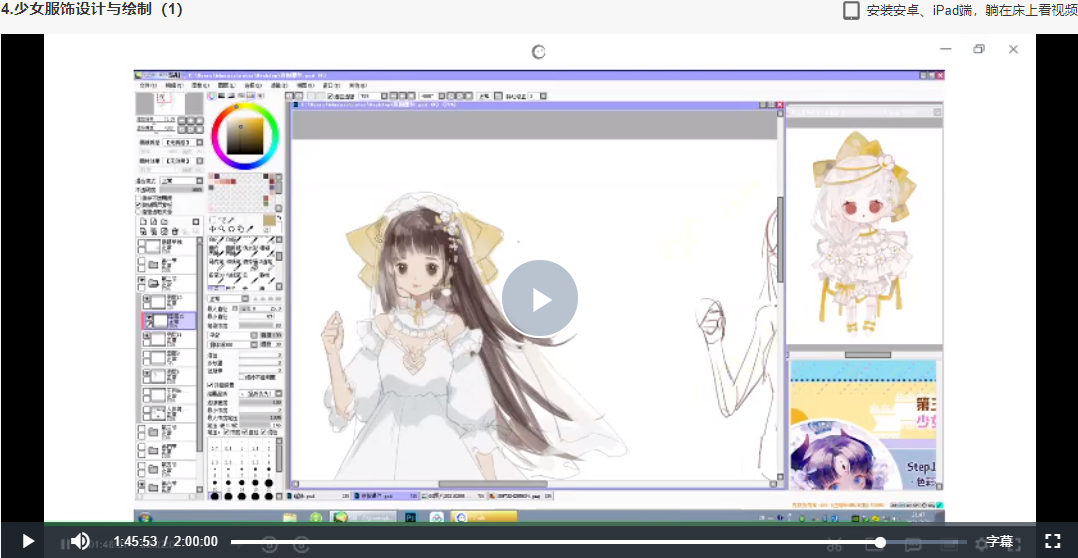This screenshot has width=1078, height=558.
Task: Click the canvas horizontal scrollbar thumb
Action: coord(493,484)
